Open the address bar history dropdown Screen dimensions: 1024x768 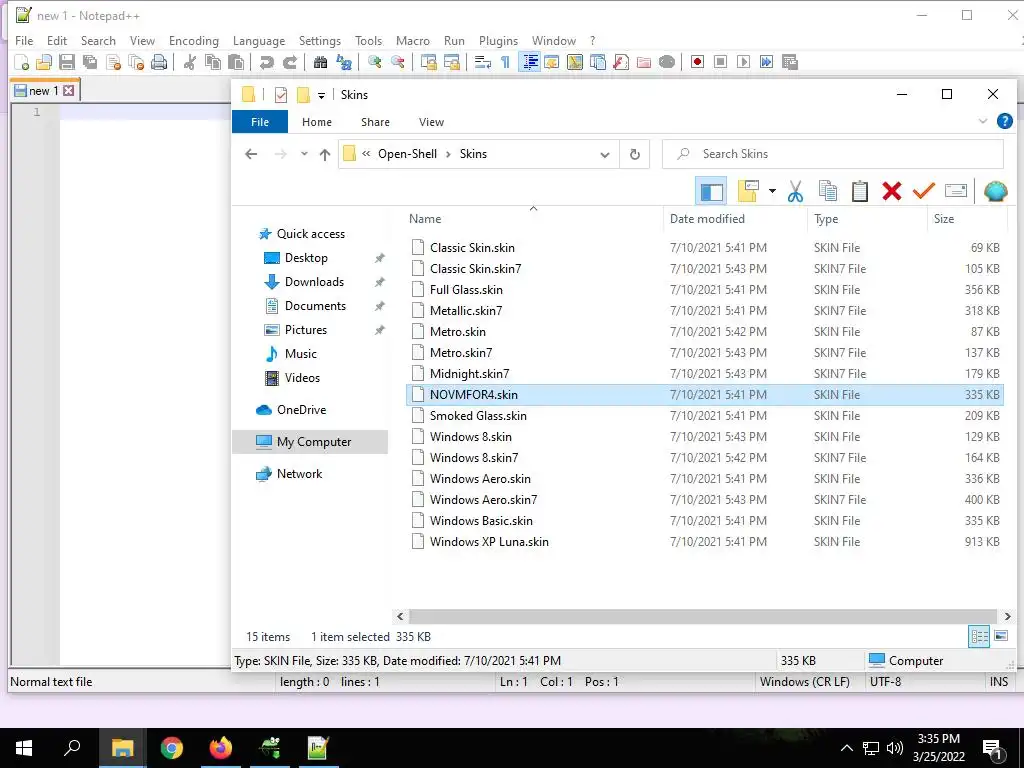(605, 155)
